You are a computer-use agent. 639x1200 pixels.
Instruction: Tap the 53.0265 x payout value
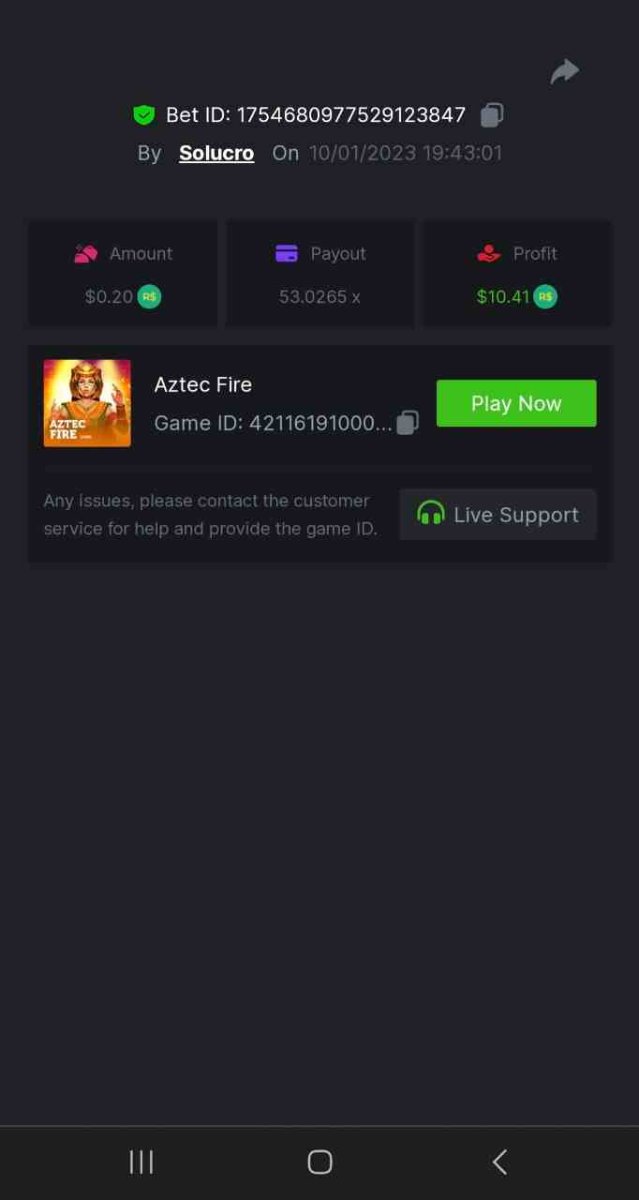pos(319,296)
